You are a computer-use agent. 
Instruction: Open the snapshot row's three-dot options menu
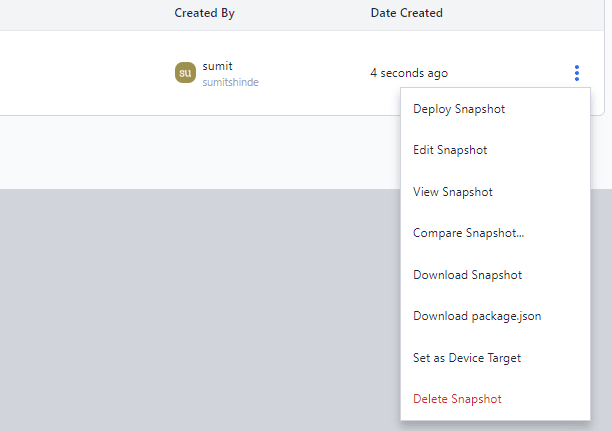[576, 73]
